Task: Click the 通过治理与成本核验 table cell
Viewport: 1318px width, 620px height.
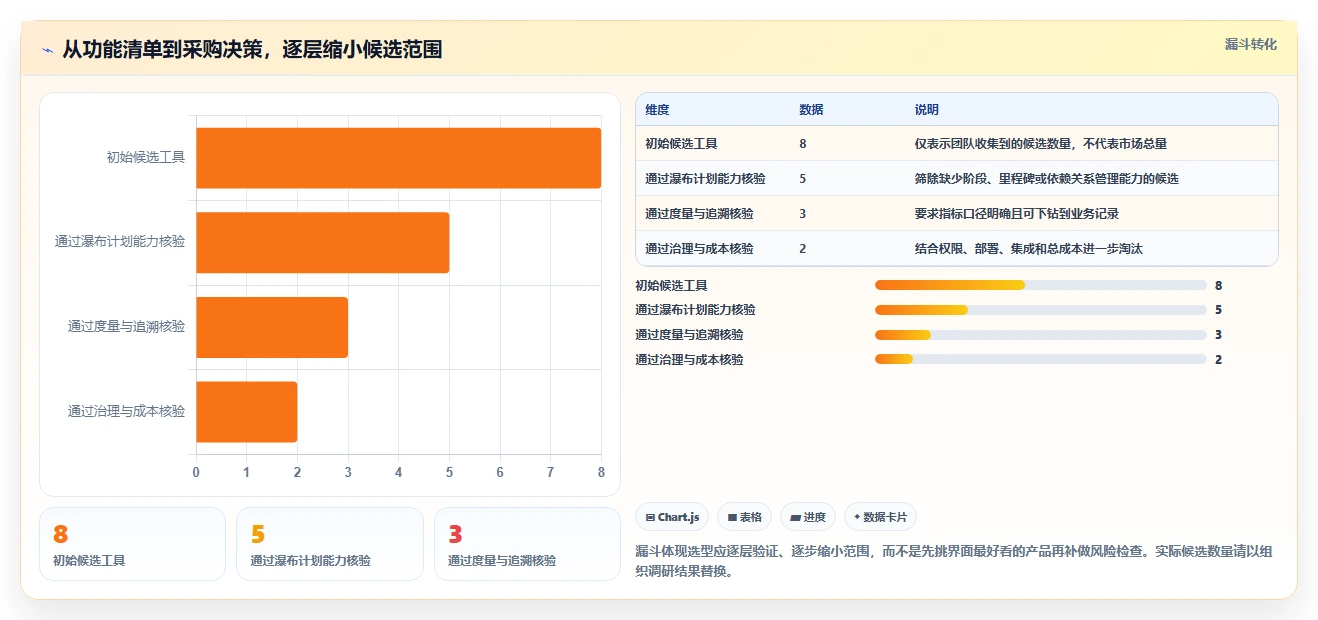Action: [x=699, y=249]
